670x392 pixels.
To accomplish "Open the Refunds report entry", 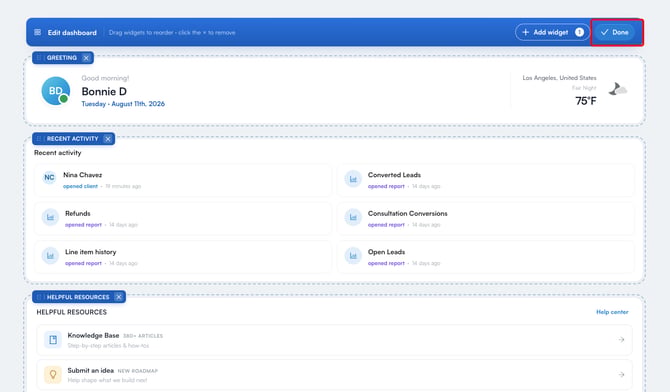I will point(183,219).
